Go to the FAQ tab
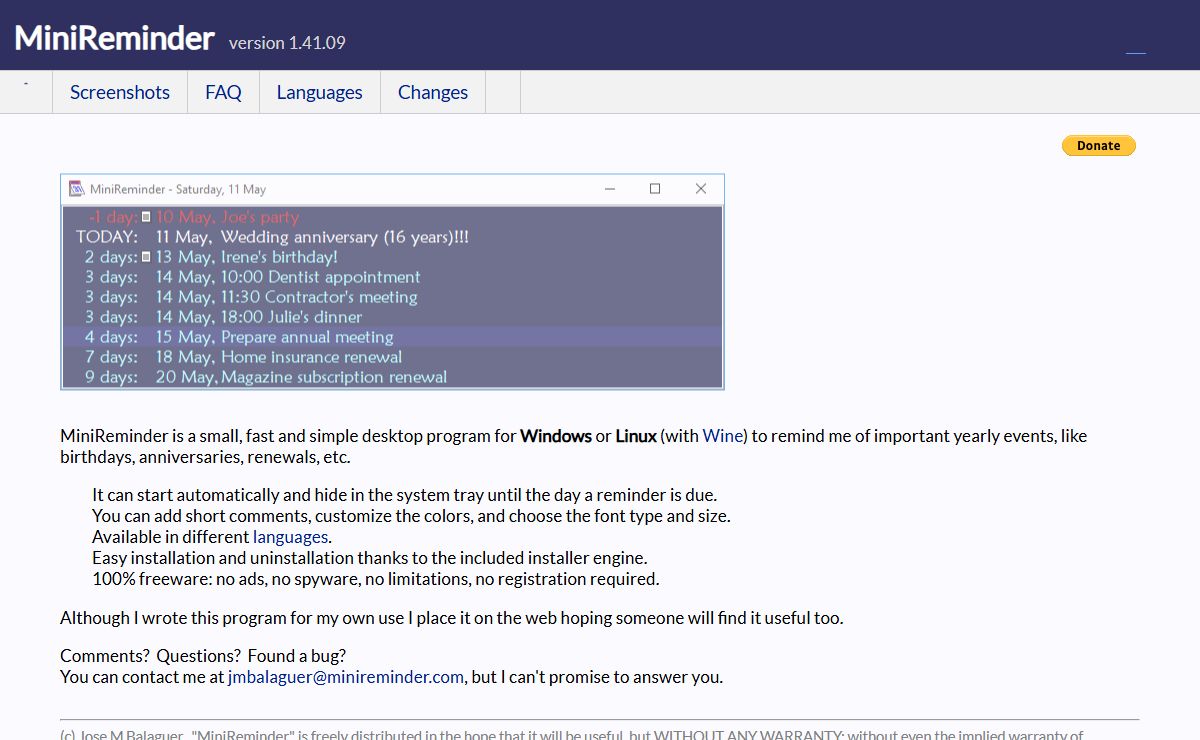The image size is (1200, 740). pyautogui.click(x=223, y=92)
